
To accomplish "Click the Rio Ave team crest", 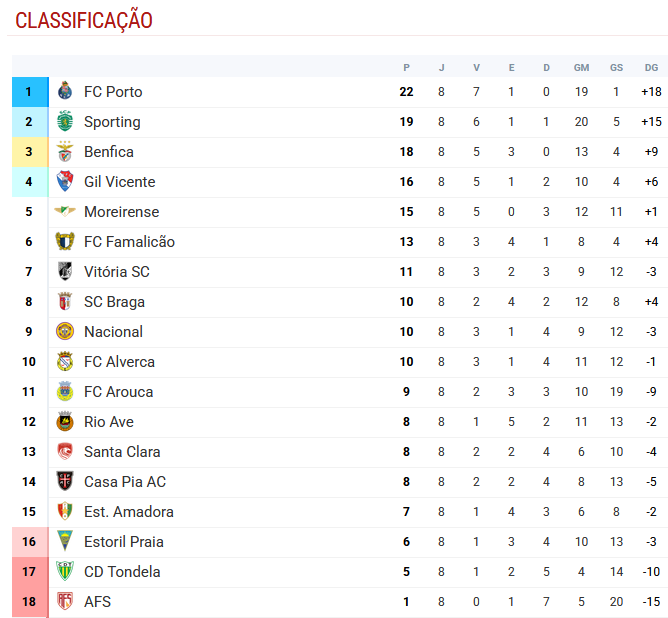I will point(65,422).
